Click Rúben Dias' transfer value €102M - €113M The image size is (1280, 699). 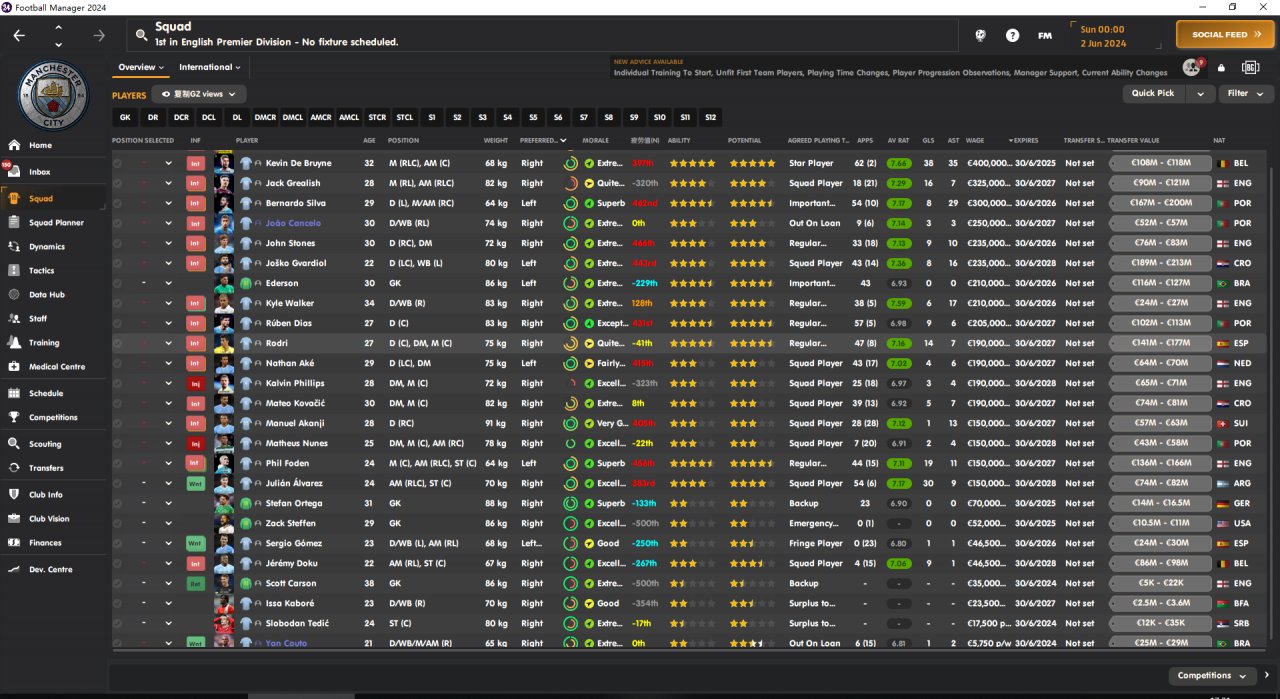tap(1159, 323)
